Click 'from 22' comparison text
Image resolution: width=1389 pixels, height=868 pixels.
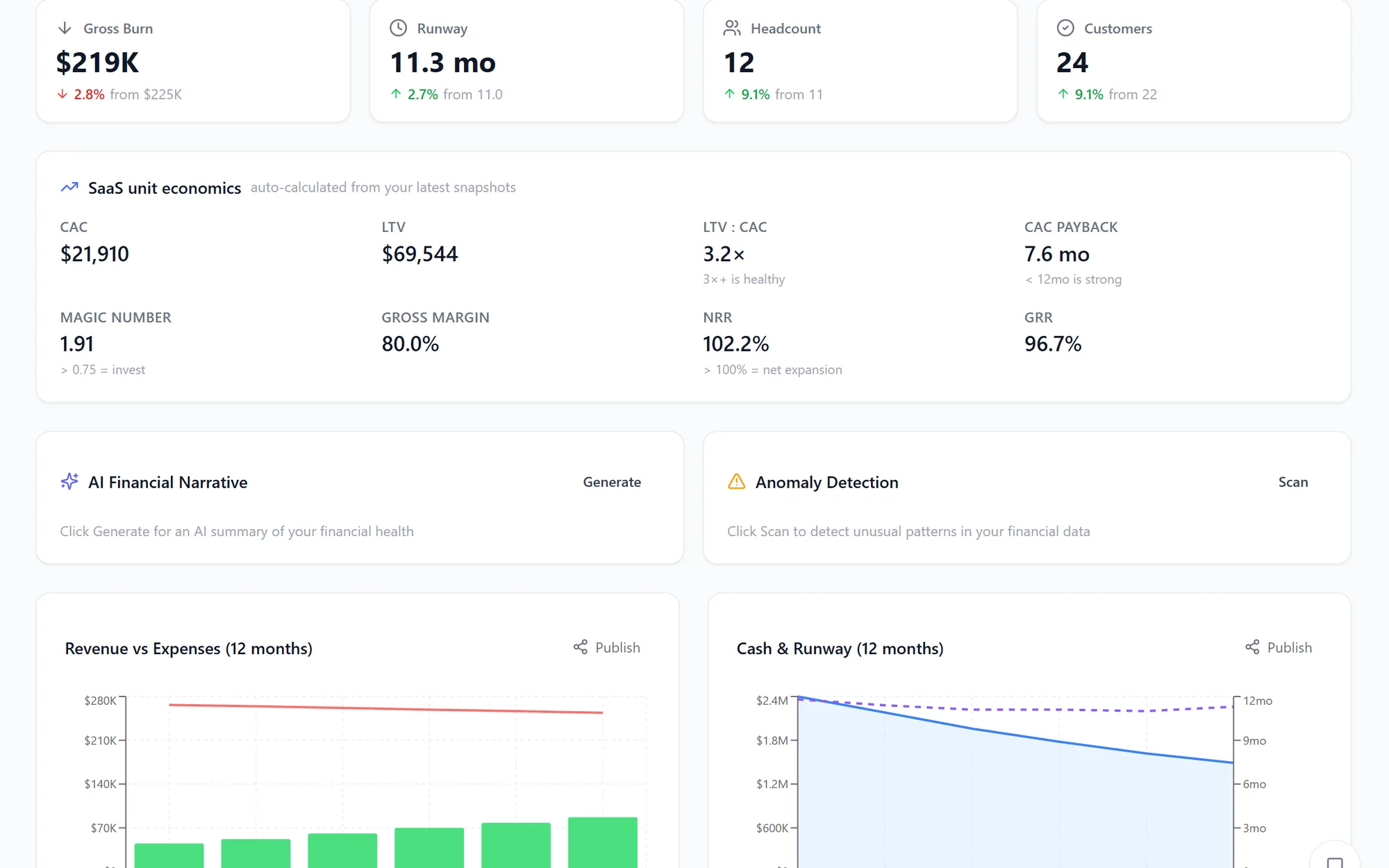coord(1133,94)
